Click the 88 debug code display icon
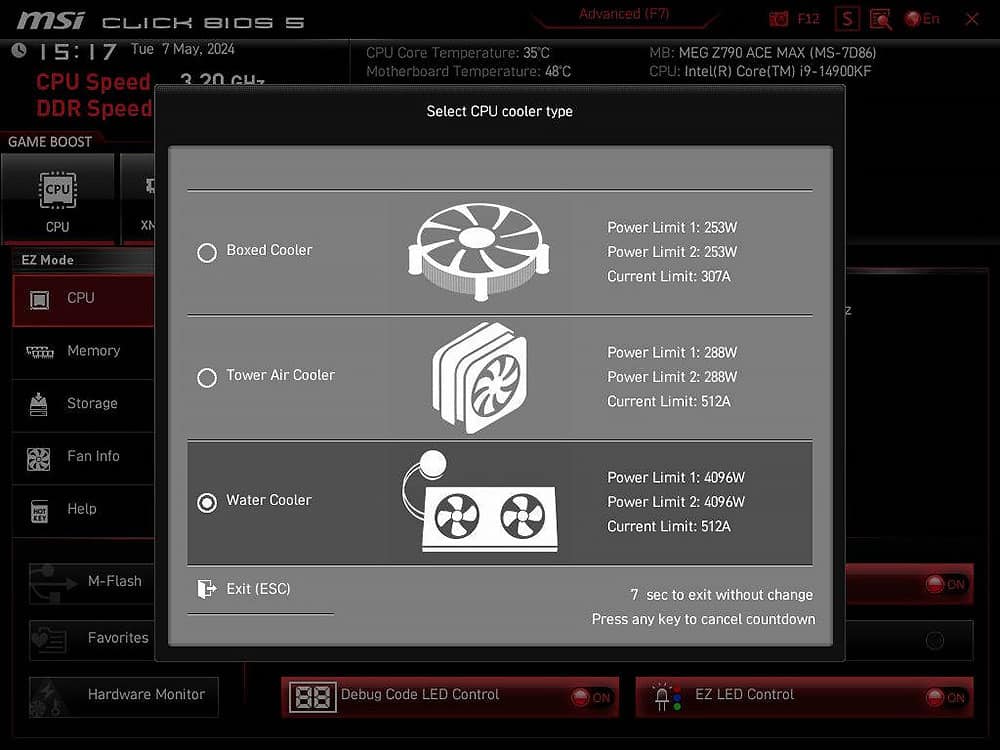This screenshot has height=750, width=1000. [x=312, y=697]
